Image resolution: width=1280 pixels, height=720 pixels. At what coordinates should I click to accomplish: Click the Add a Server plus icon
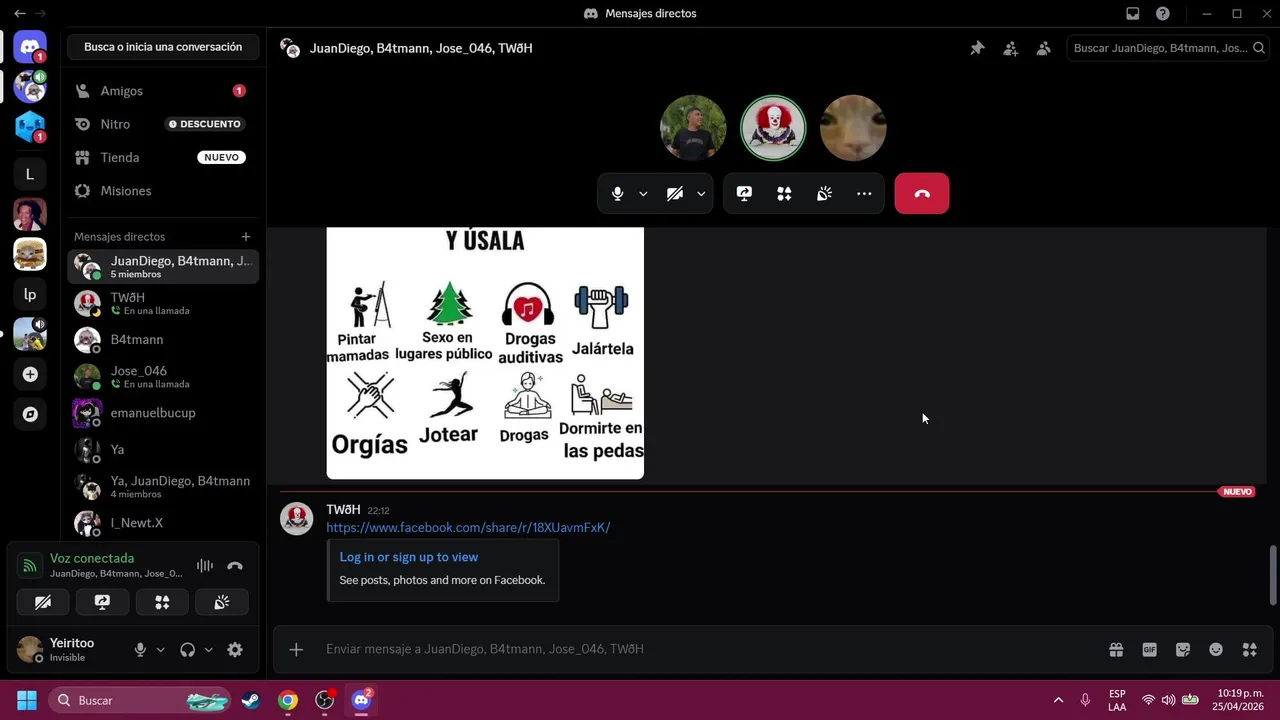click(30, 374)
